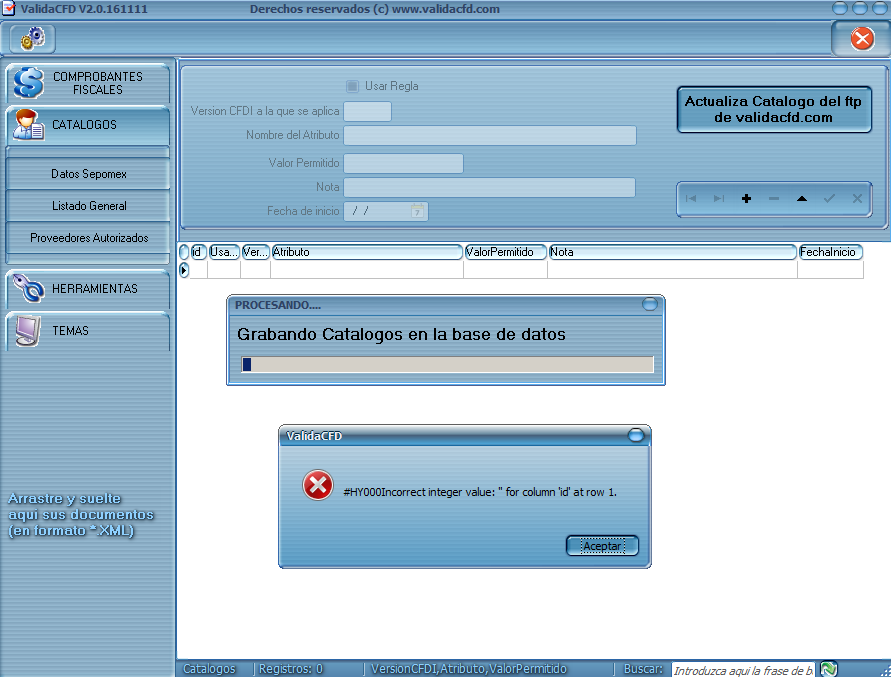Click the green search icon in status bar
The image size is (891, 677).
pyautogui.click(x=828, y=669)
